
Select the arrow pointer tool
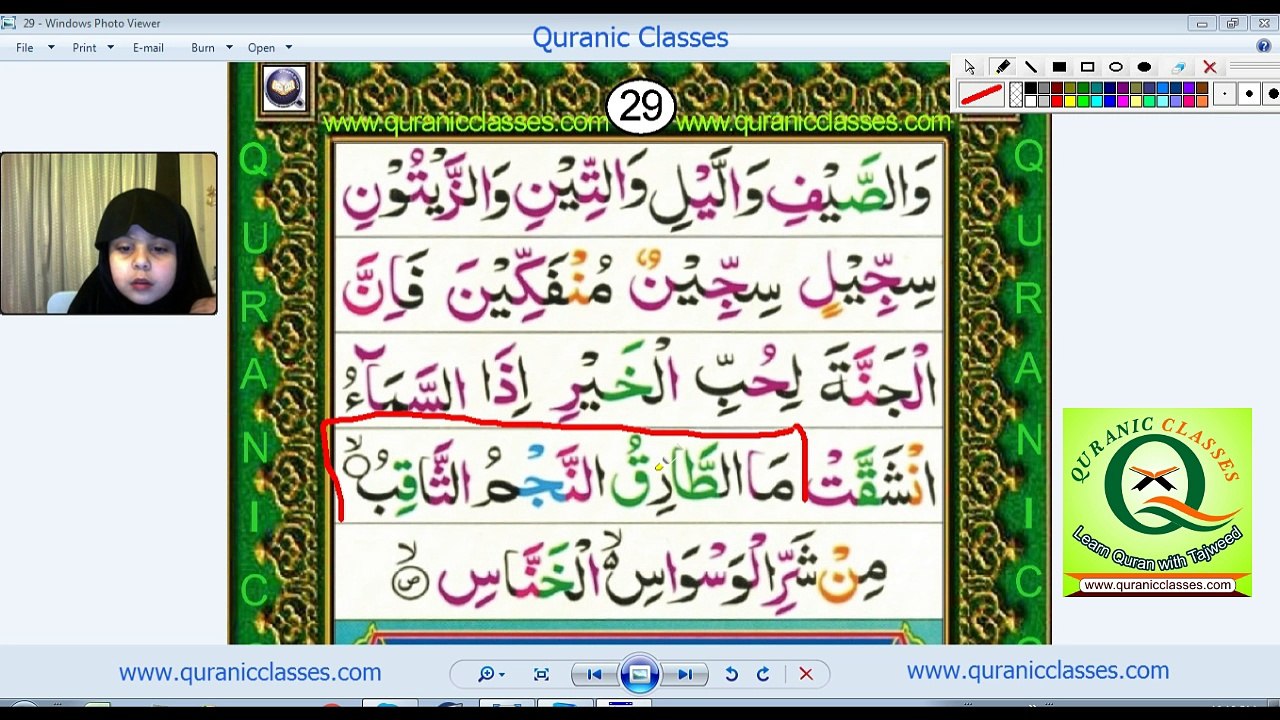[x=969, y=67]
